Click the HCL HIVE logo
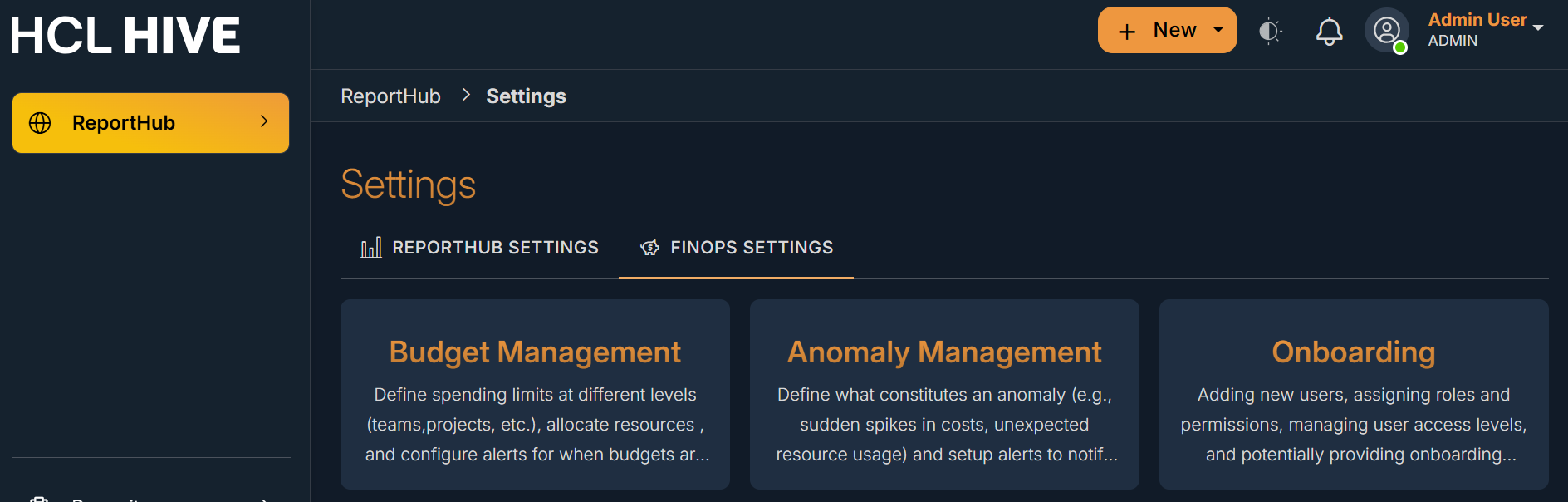Viewport: 1568px width, 502px height. [x=125, y=35]
